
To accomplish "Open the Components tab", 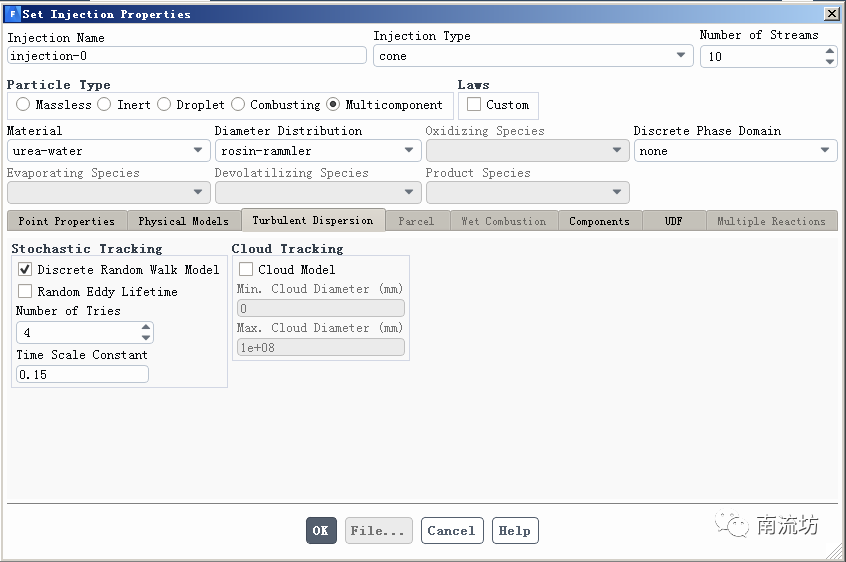I will point(599,221).
